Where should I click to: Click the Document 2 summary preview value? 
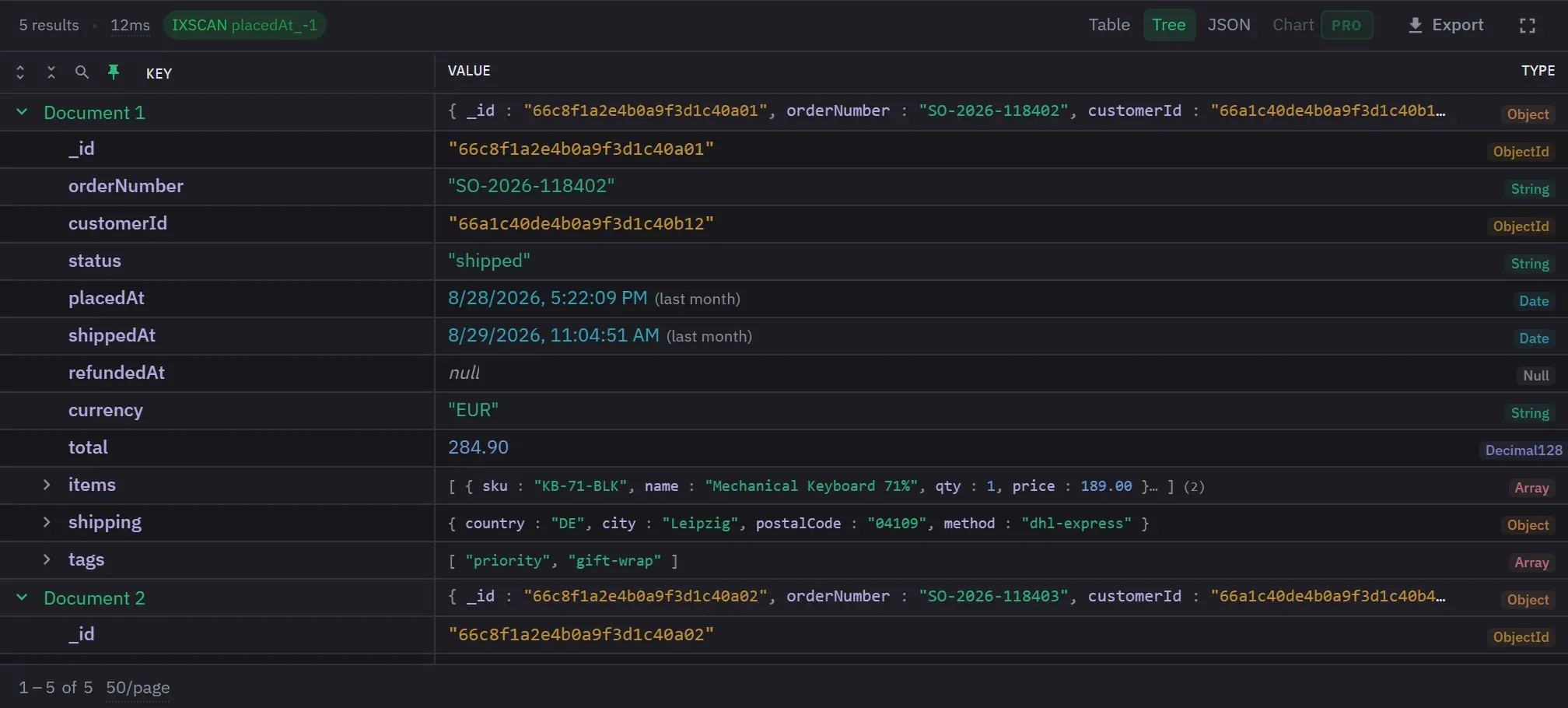pyautogui.click(x=947, y=597)
